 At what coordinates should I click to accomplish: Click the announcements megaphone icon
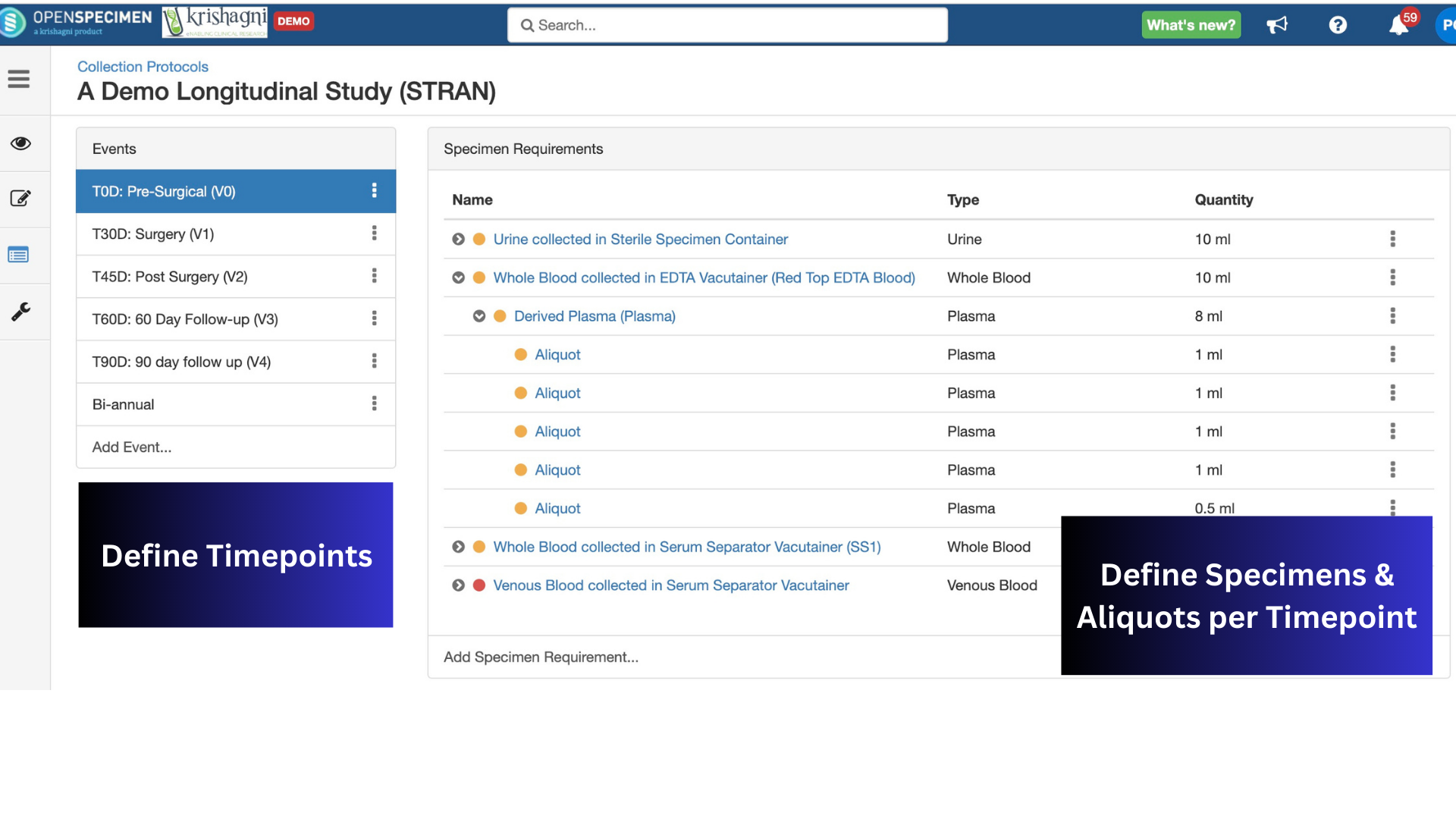click(1277, 25)
